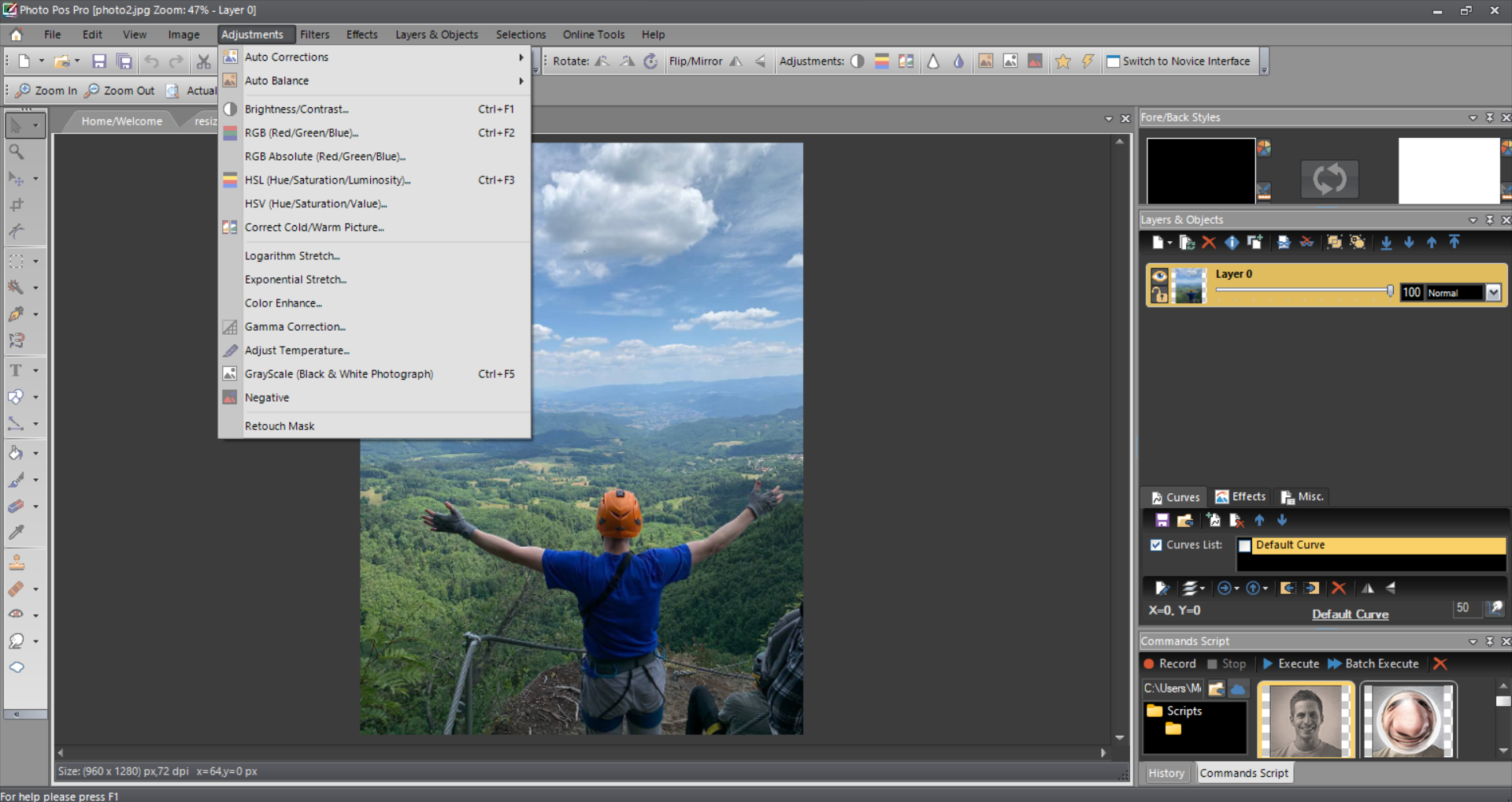Open the open-file dropdown arrow
This screenshot has height=802, width=1512.
tap(77, 61)
